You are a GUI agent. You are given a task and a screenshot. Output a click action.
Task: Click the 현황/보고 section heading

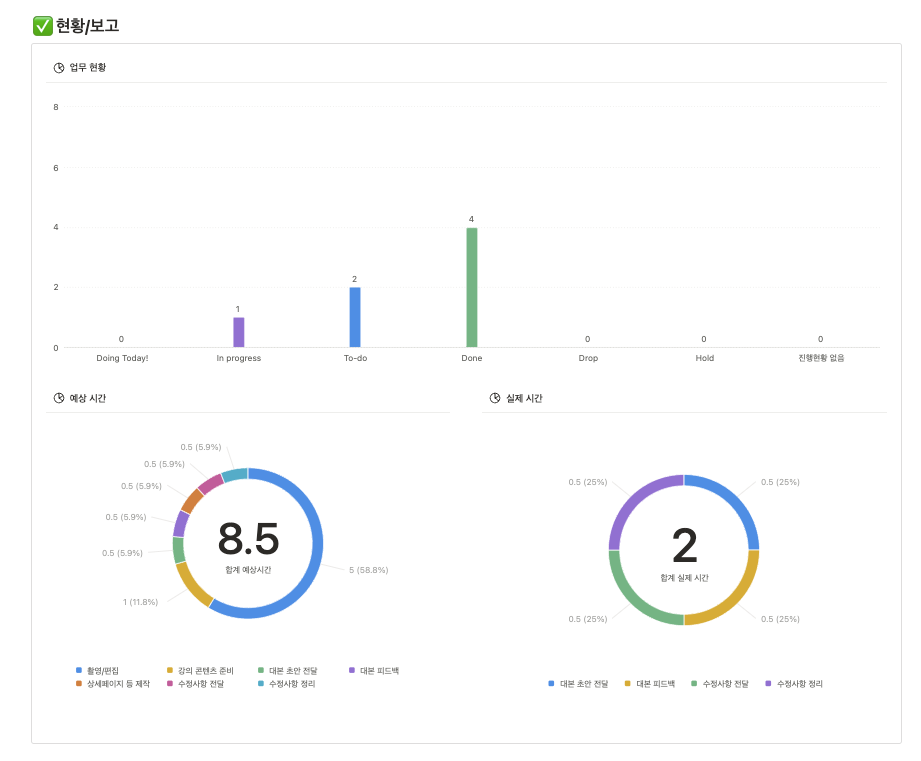pos(87,26)
